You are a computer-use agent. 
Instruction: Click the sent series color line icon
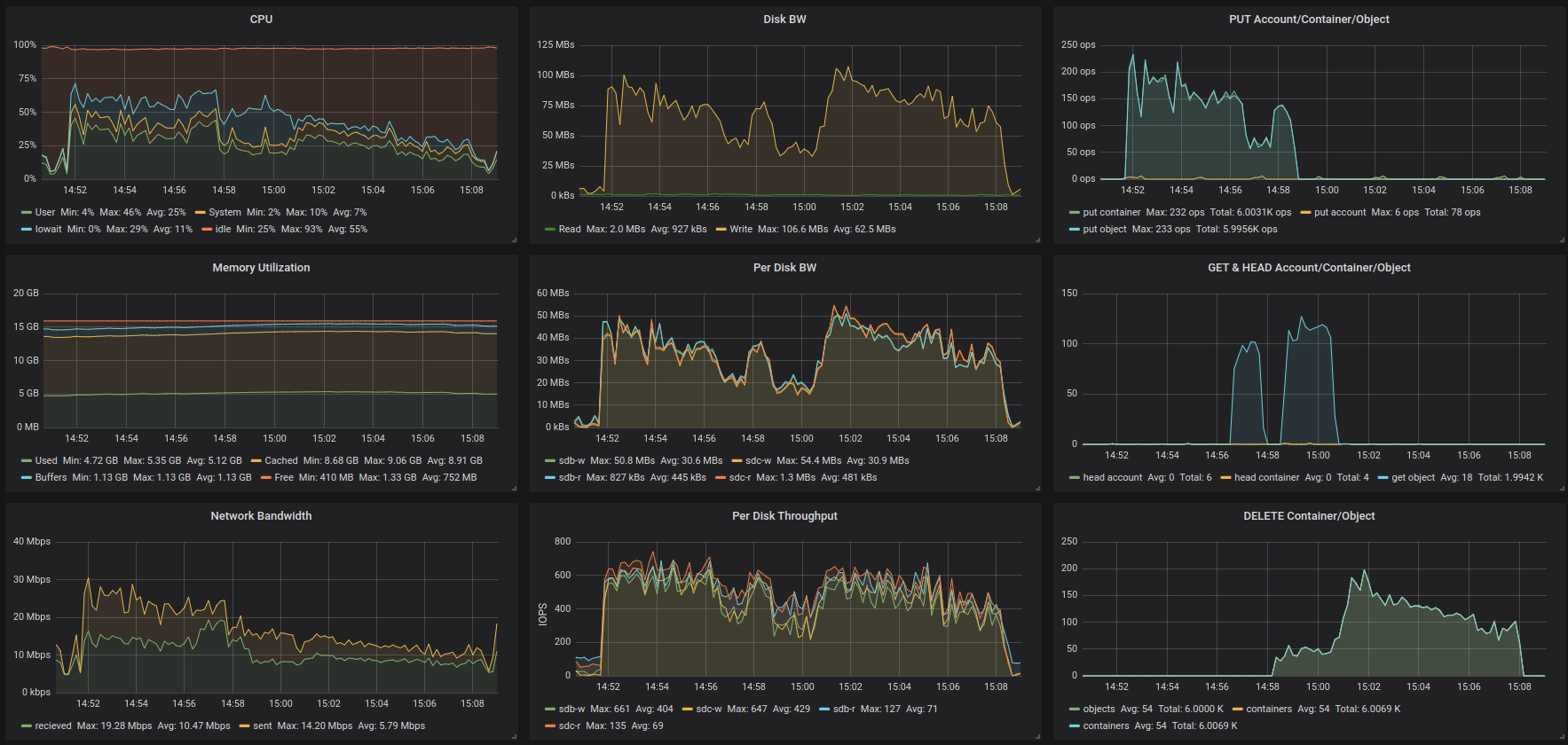point(244,726)
